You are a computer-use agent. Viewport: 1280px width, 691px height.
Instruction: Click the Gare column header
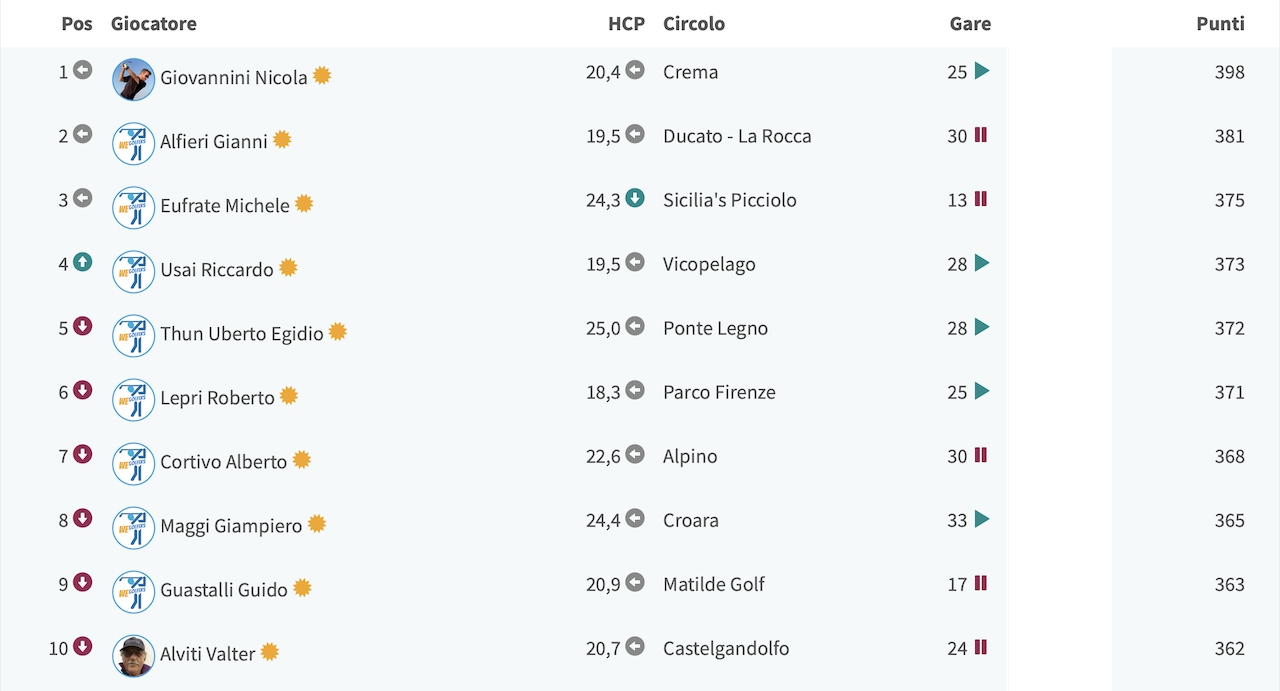970,23
